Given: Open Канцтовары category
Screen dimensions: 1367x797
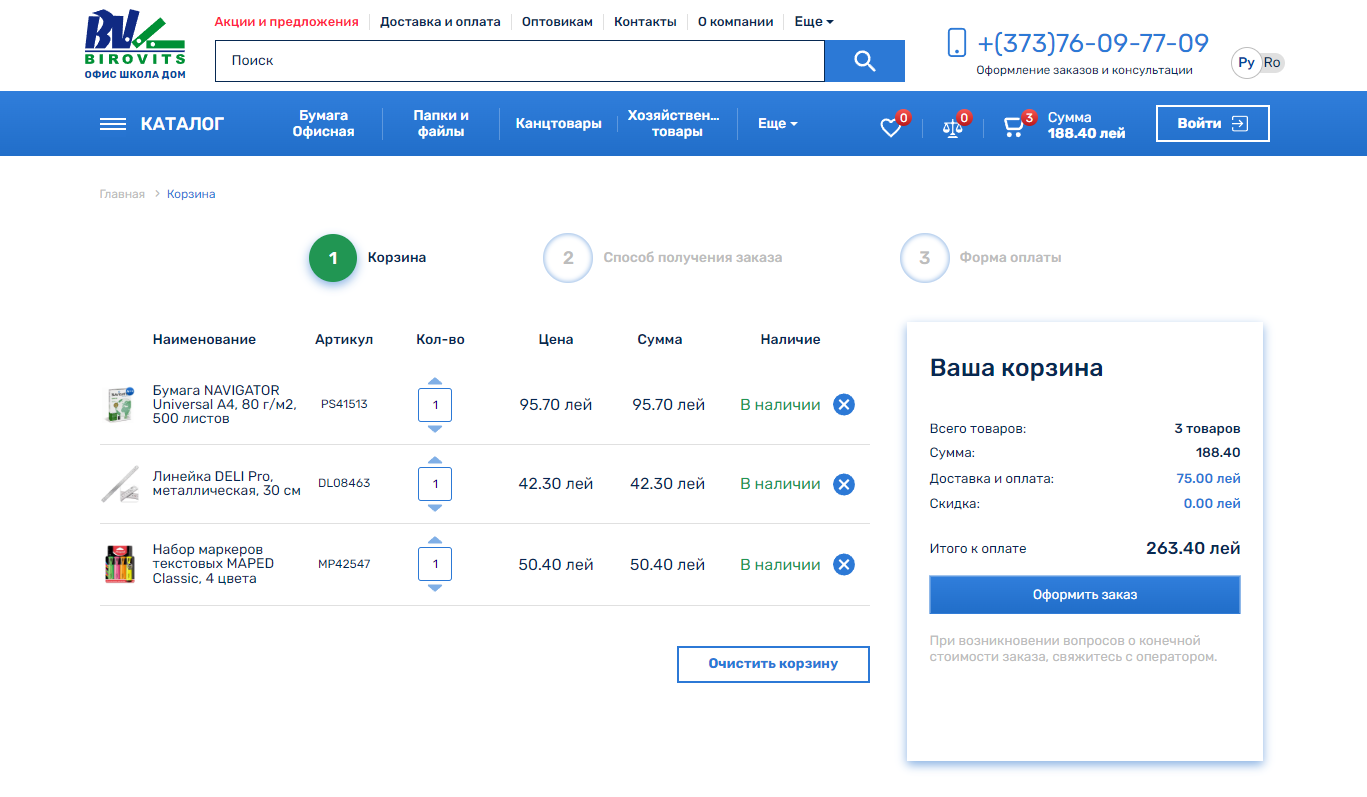Looking at the screenshot, I should point(559,124).
